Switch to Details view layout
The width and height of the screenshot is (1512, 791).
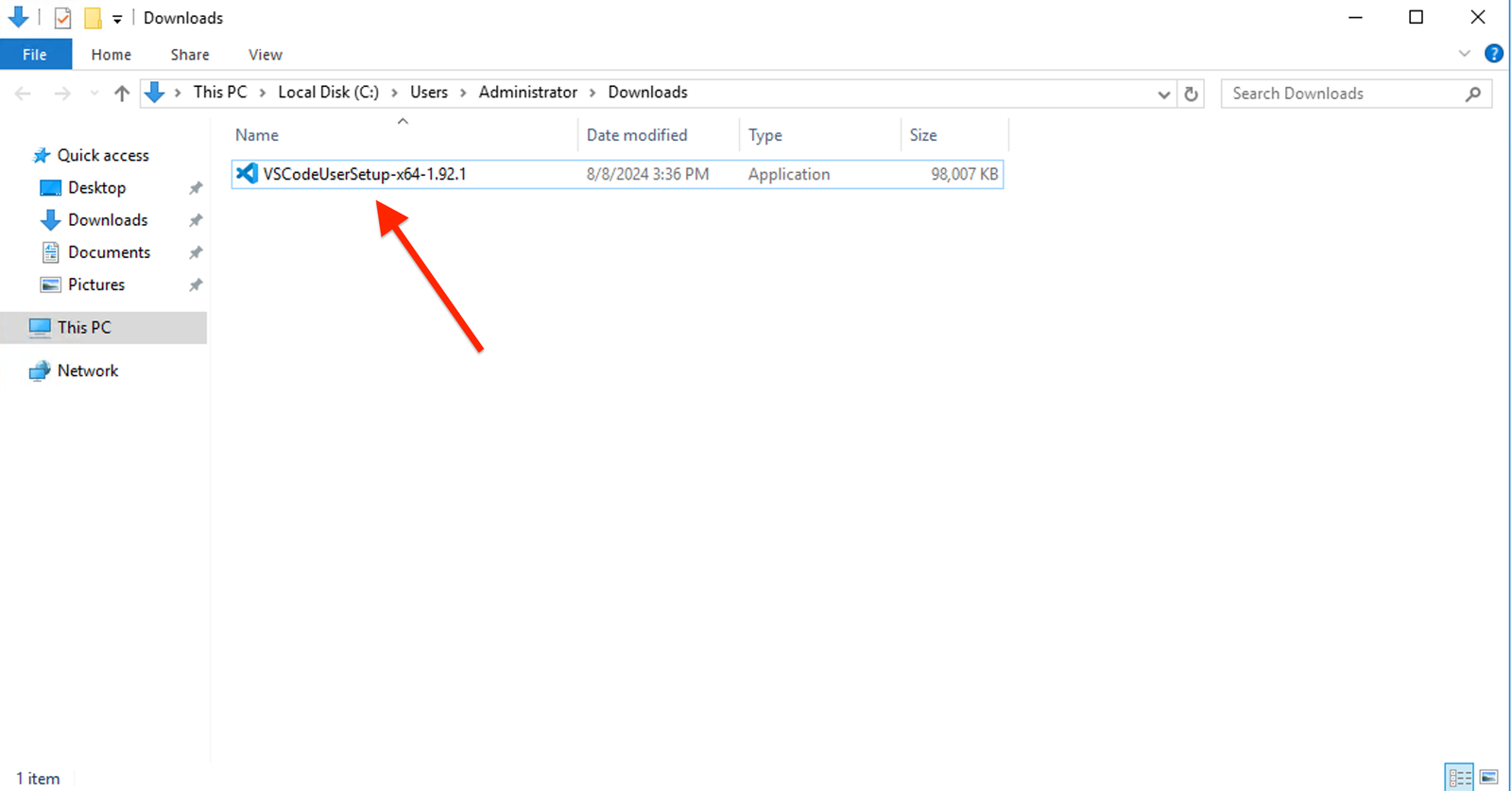1459,777
